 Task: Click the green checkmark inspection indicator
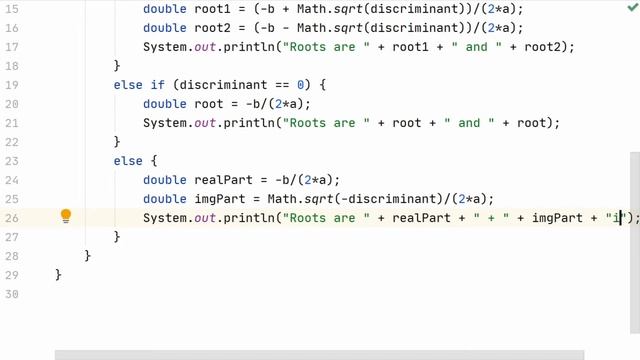tap(633, 7)
